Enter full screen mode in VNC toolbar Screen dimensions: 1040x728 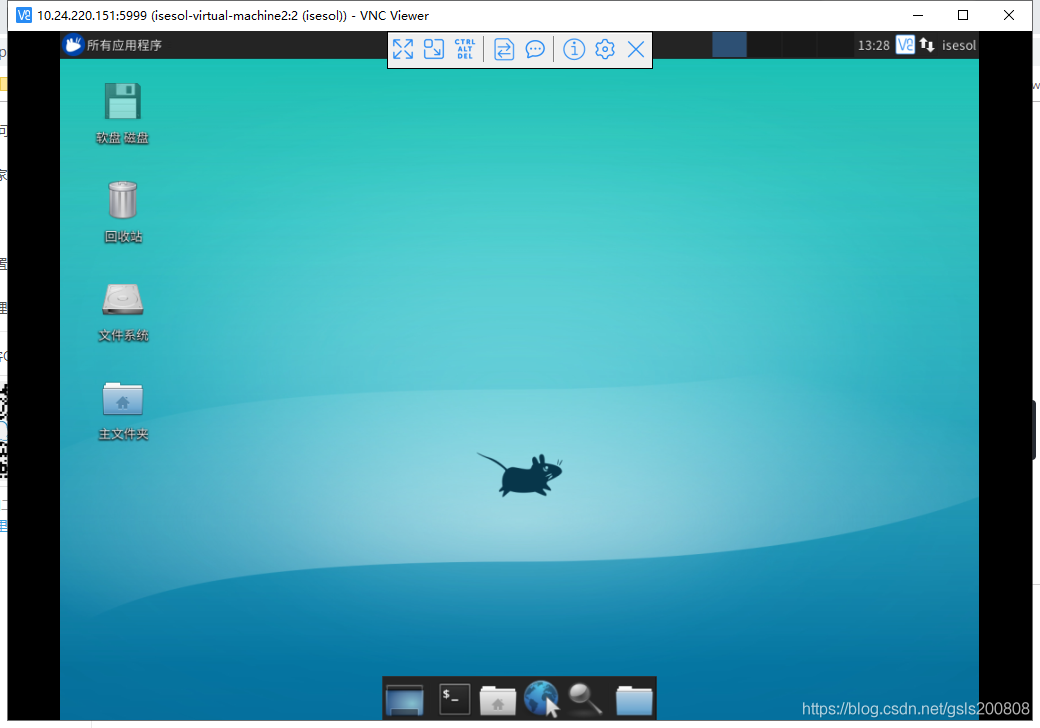point(403,49)
